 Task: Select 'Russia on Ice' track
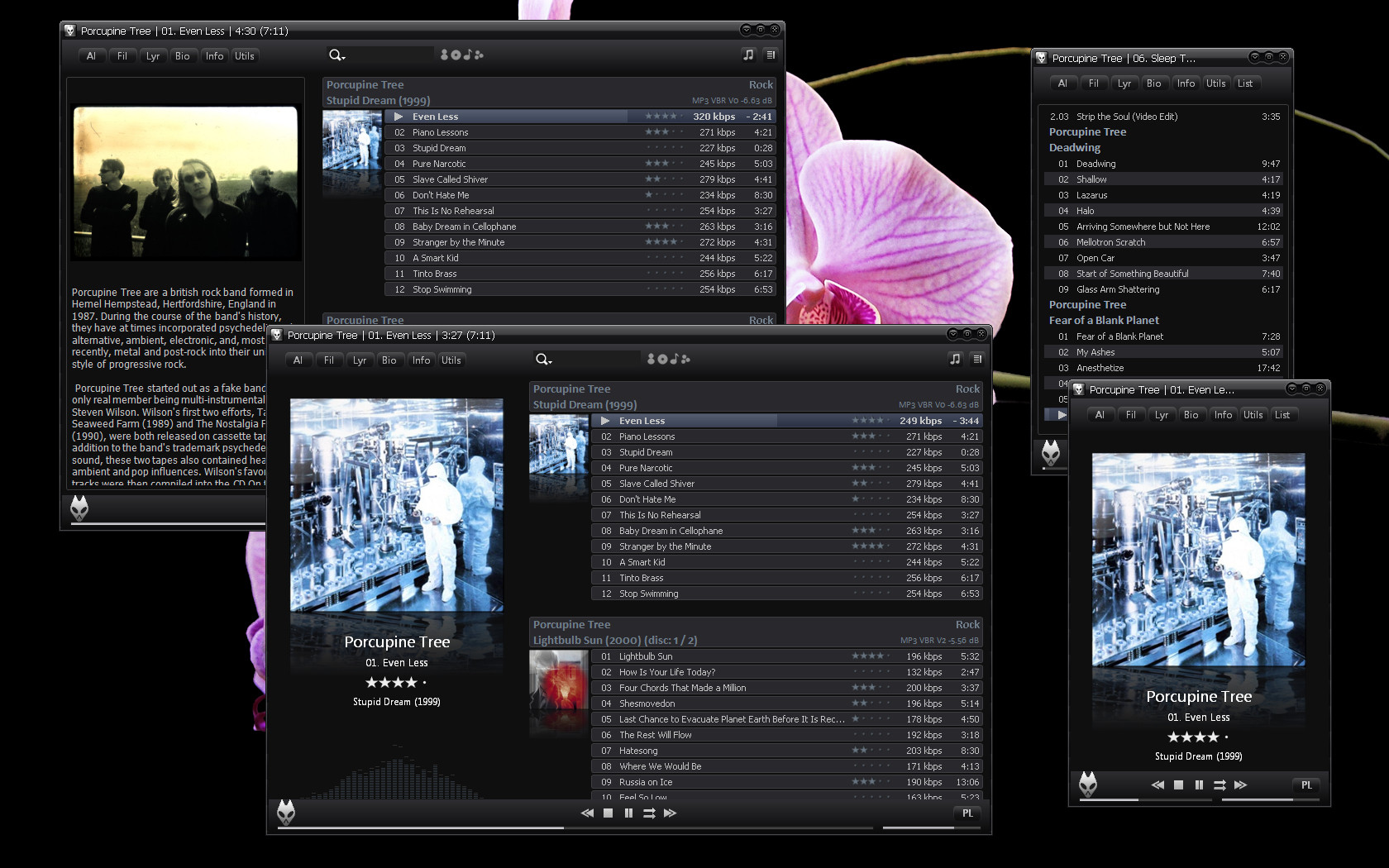click(x=786, y=782)
